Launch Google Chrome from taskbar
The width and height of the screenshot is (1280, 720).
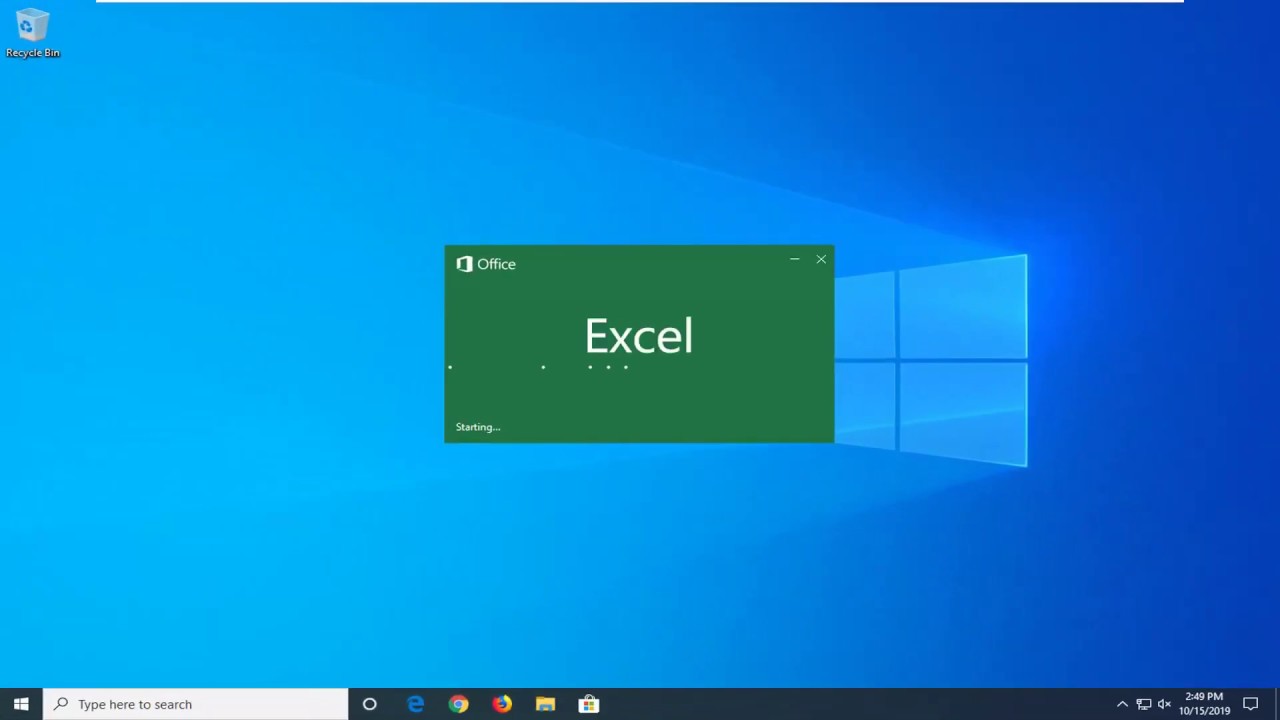458,704
